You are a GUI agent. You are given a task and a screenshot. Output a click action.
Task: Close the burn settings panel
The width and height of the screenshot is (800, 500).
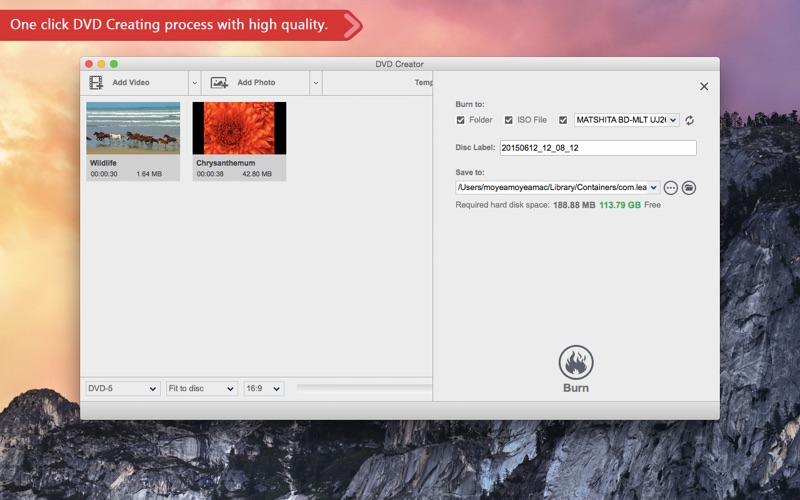(704, 87)
